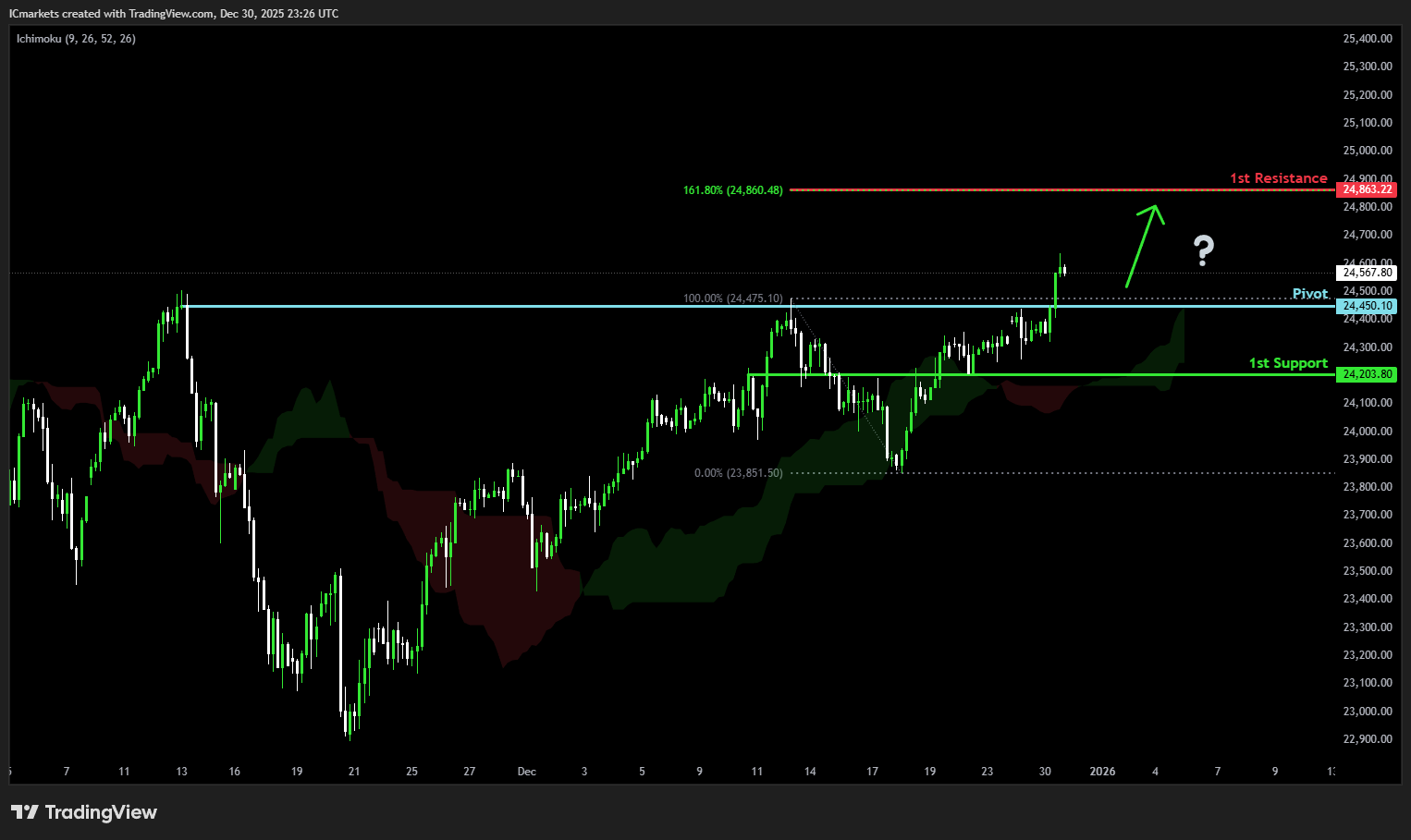
Task: Click the Dec label on the date axis
Action: [526, 772]
